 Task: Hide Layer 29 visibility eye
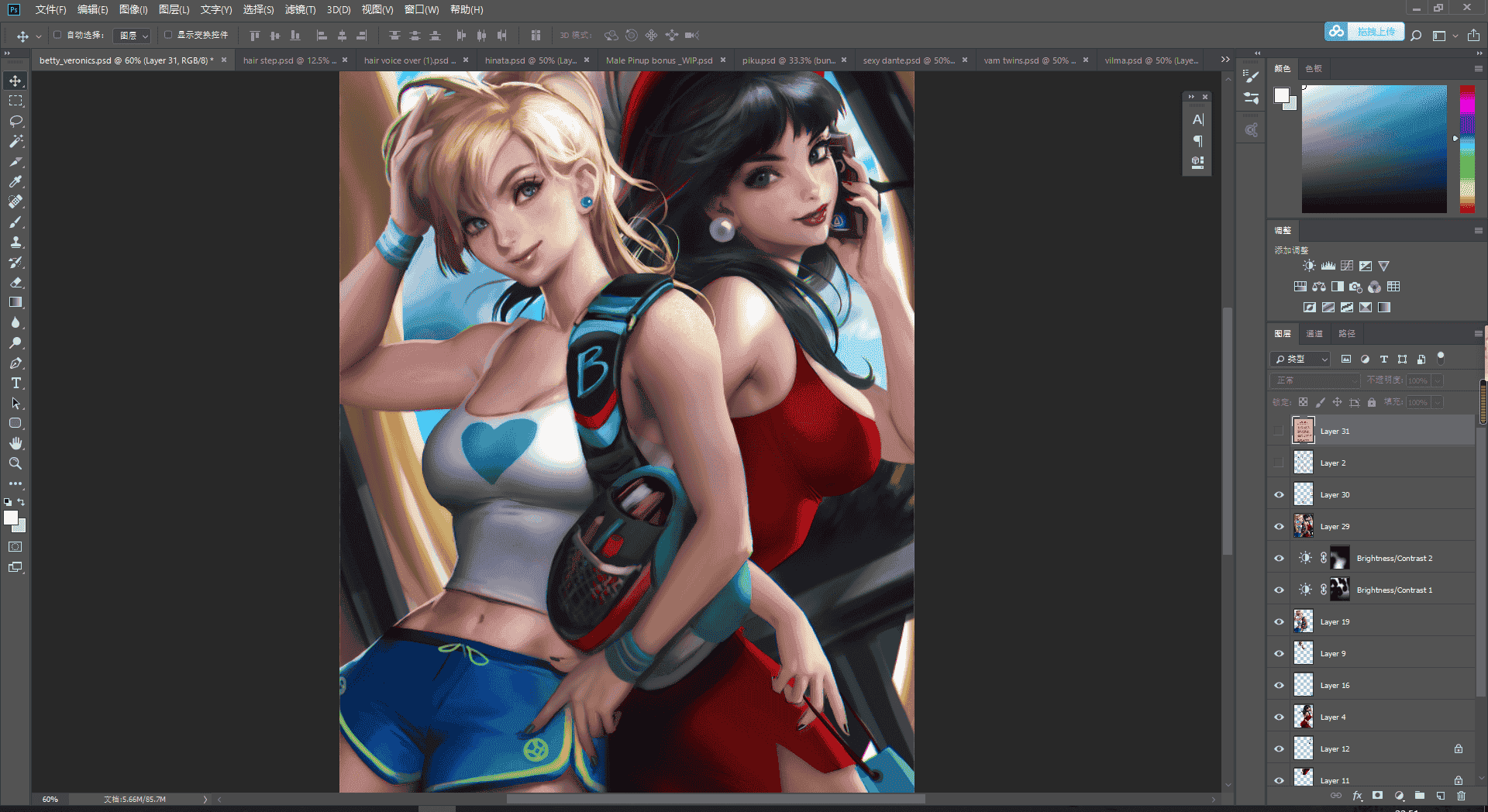[1279, 526]
